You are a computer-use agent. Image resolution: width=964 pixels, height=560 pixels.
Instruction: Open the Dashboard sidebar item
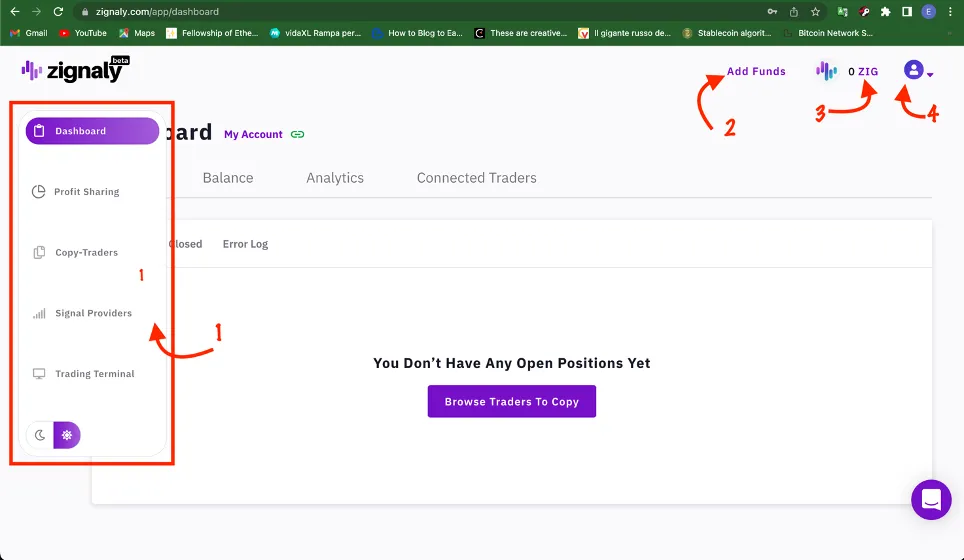[x=92, y=131]
